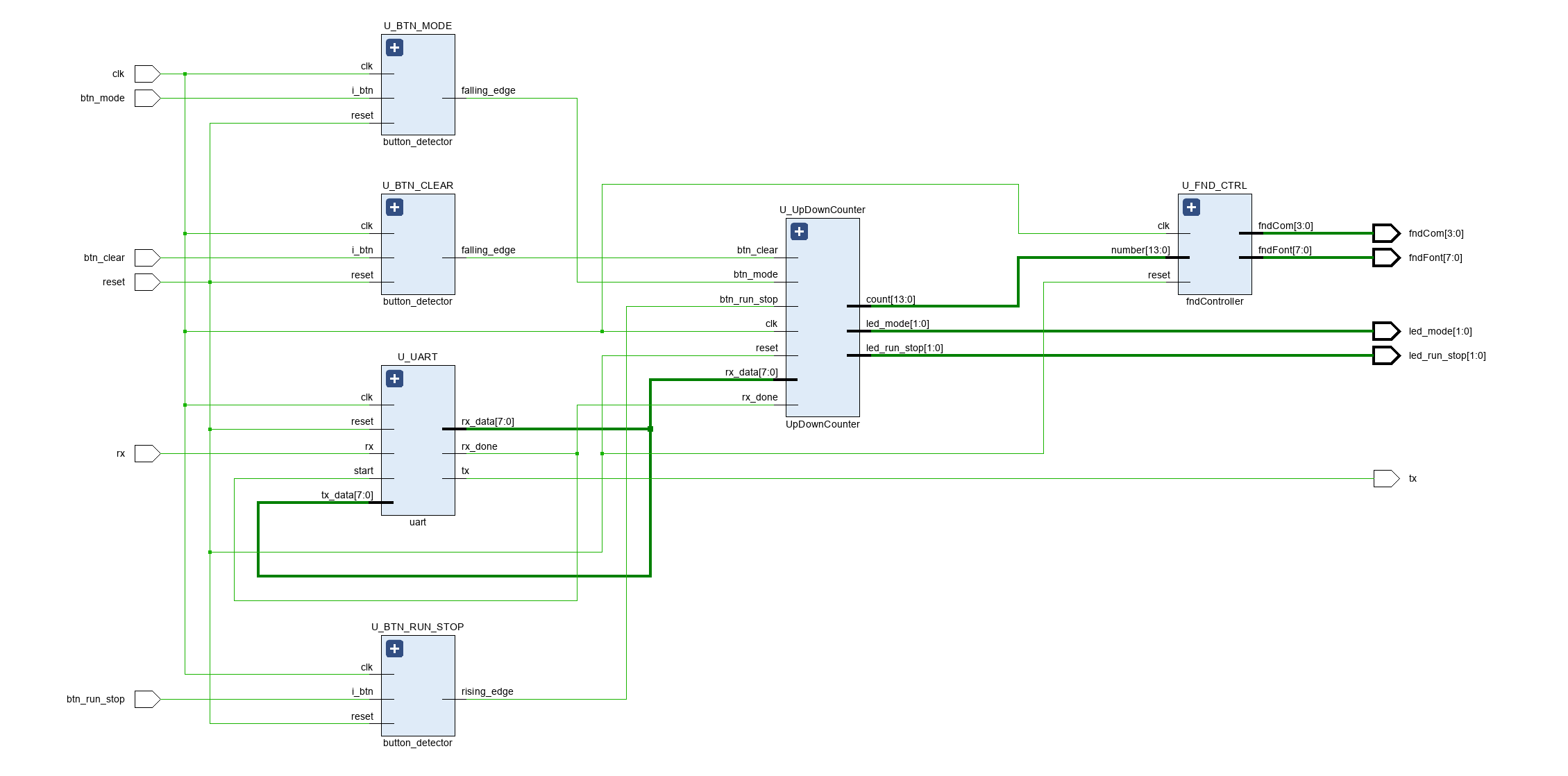The width and height of the screenshot is (1568, 776).
Task: Click the uart module type label
Action: (418, 522)
